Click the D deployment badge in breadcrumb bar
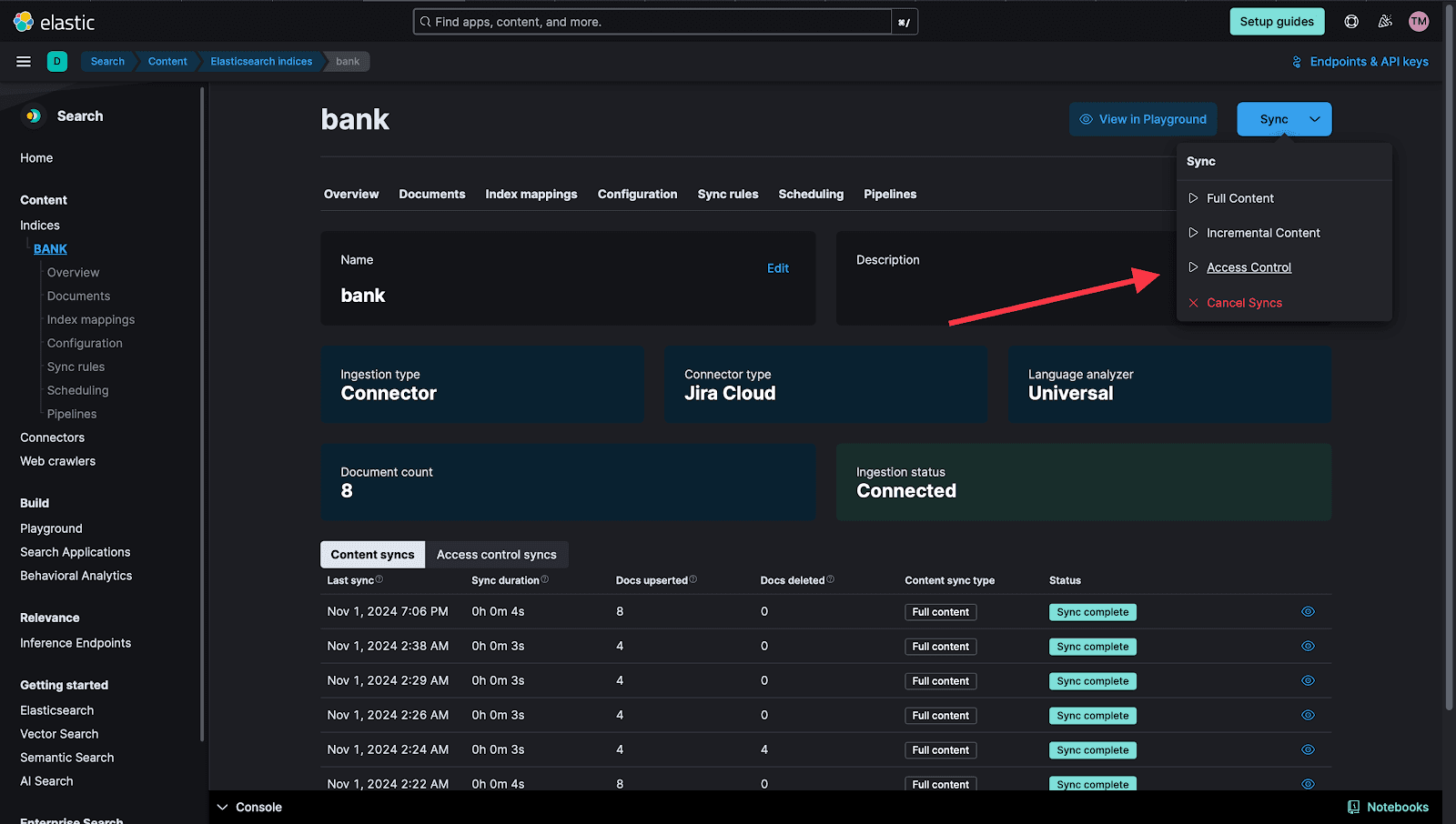This screenshot has height=824, width=1456. [56, 61]
